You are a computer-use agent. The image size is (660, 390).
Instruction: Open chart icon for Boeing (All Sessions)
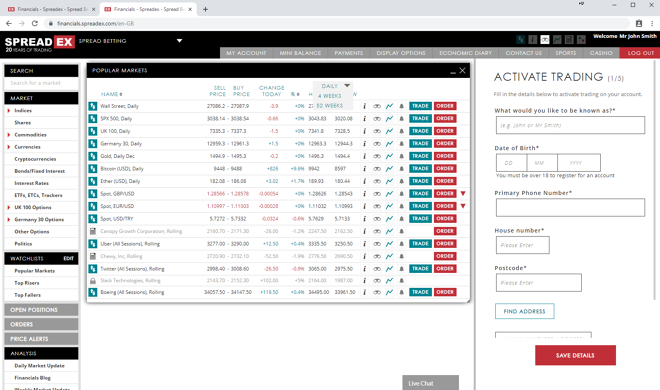click(x=389, y=292)
